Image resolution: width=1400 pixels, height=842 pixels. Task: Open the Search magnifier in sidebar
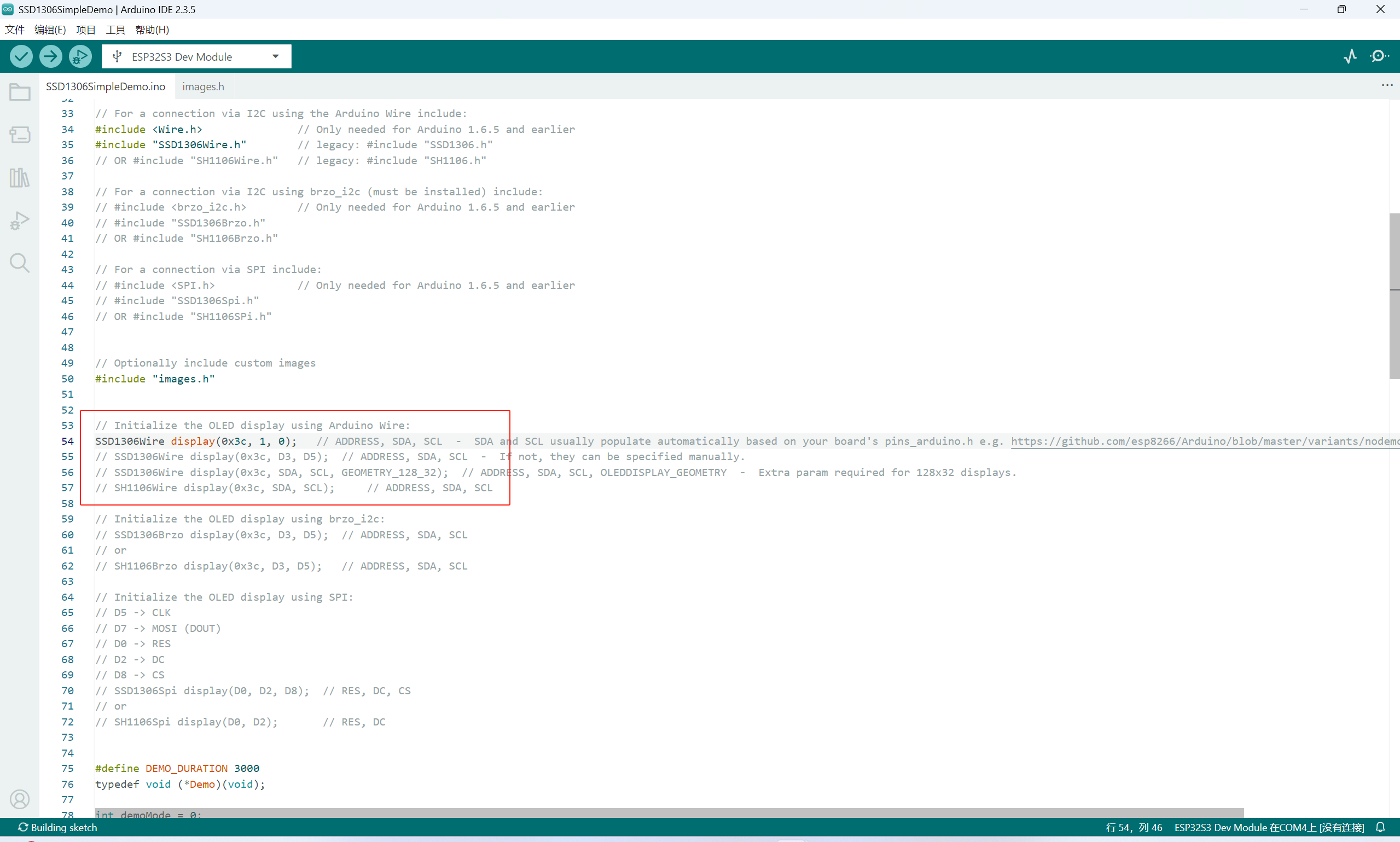(x=20, y=263)
